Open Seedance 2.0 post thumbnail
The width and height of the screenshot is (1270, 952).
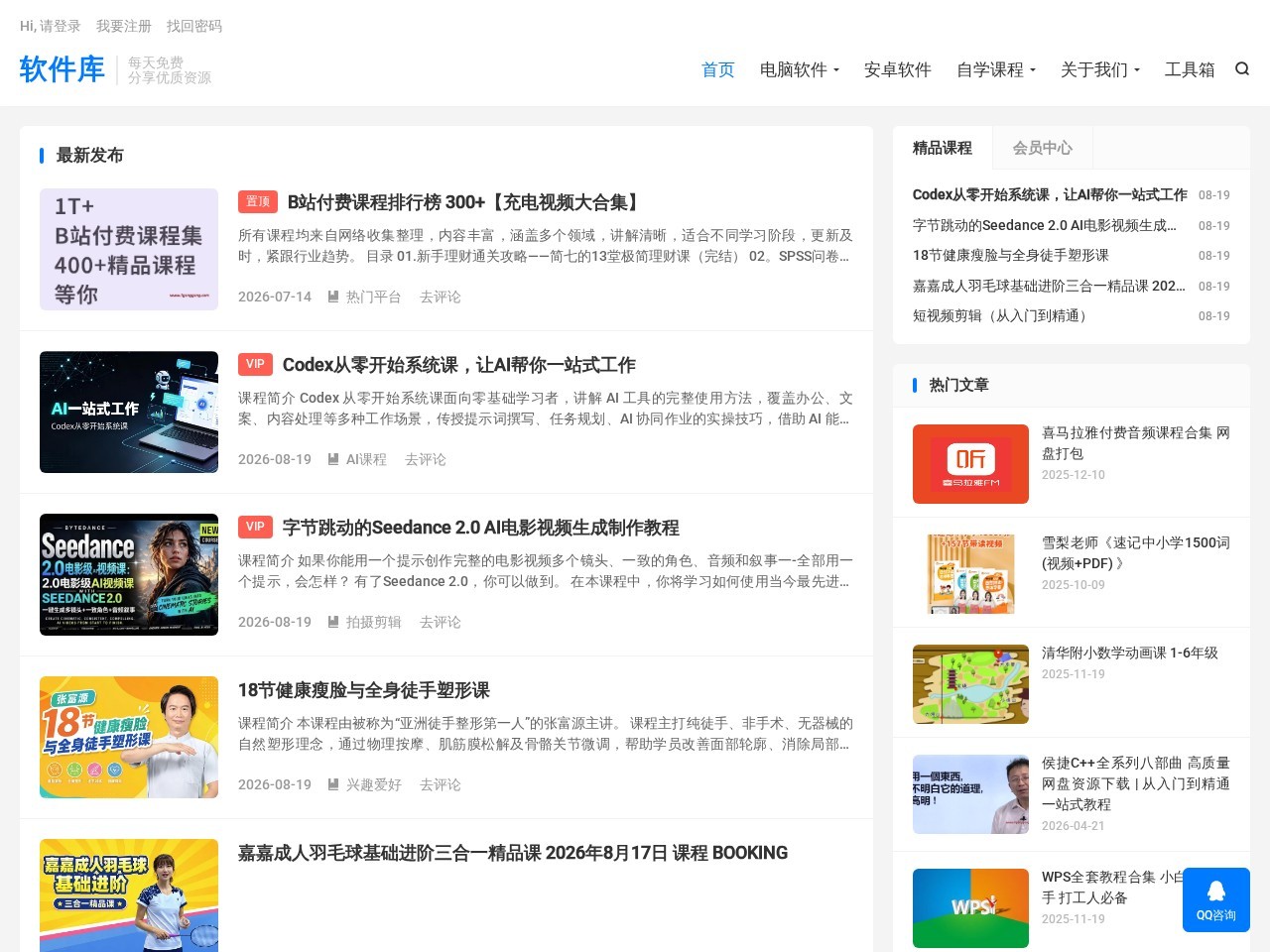point(129,574)
